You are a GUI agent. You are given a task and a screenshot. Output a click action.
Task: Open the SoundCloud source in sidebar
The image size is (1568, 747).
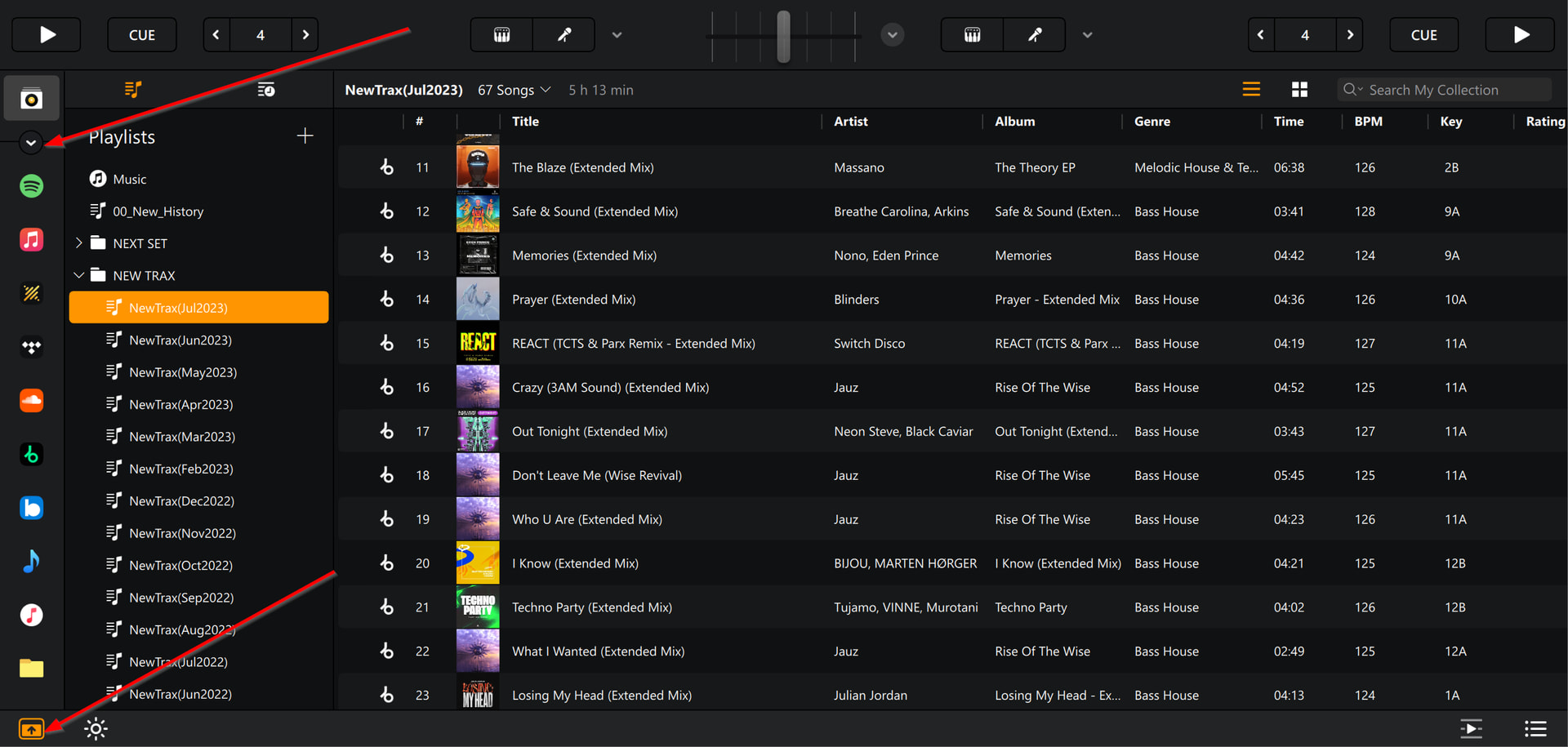[x=31, y=401]
